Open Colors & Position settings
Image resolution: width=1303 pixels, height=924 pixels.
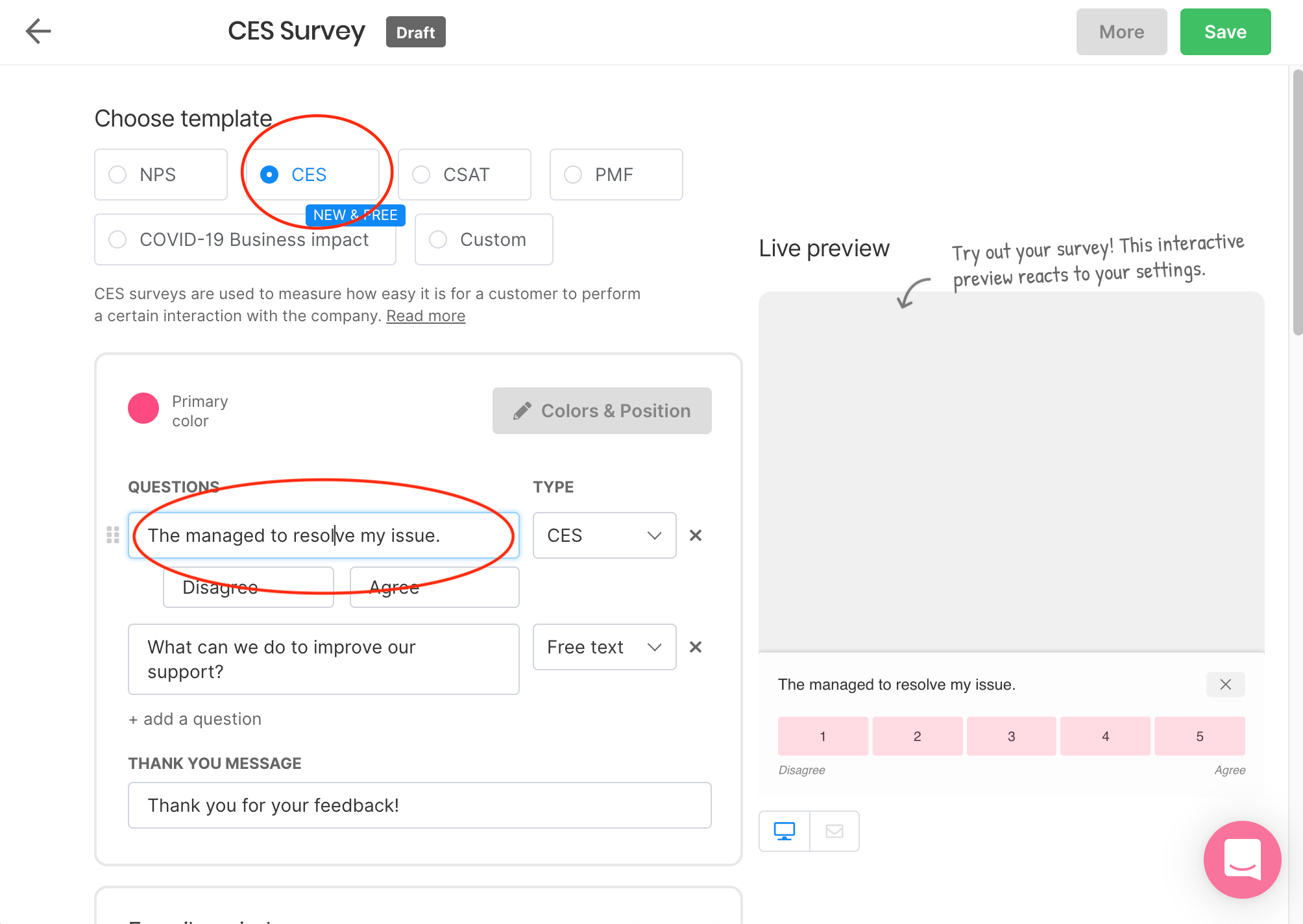(602, 411)
